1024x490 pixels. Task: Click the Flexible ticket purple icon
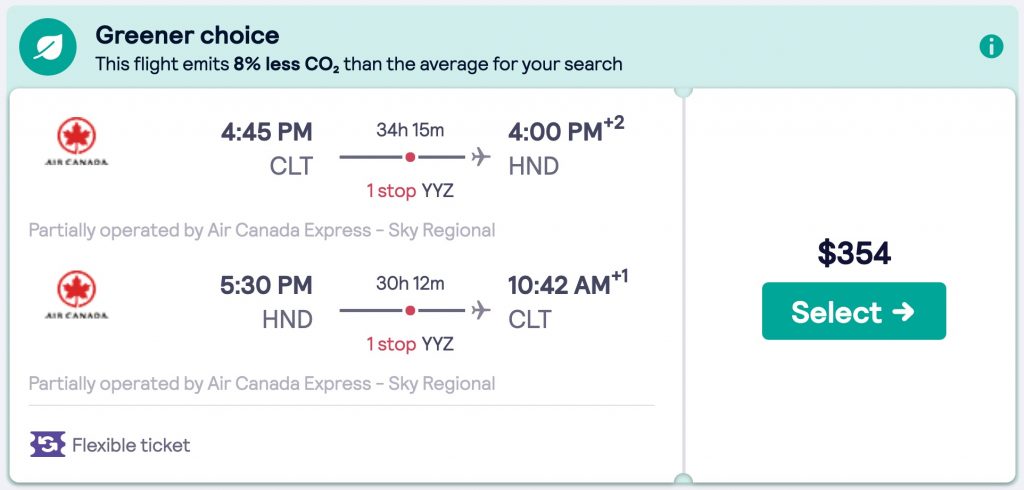click(x=47, y=445)
